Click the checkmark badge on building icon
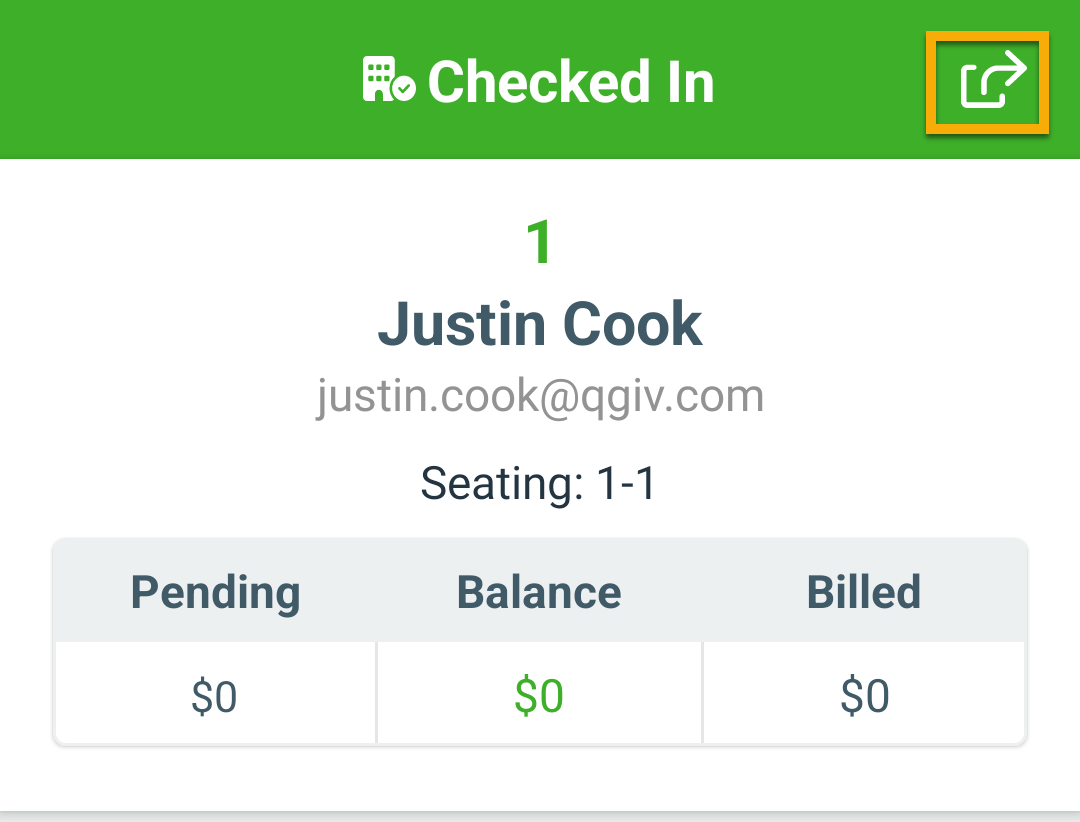 pyautogui.click(x=404, y=89)
